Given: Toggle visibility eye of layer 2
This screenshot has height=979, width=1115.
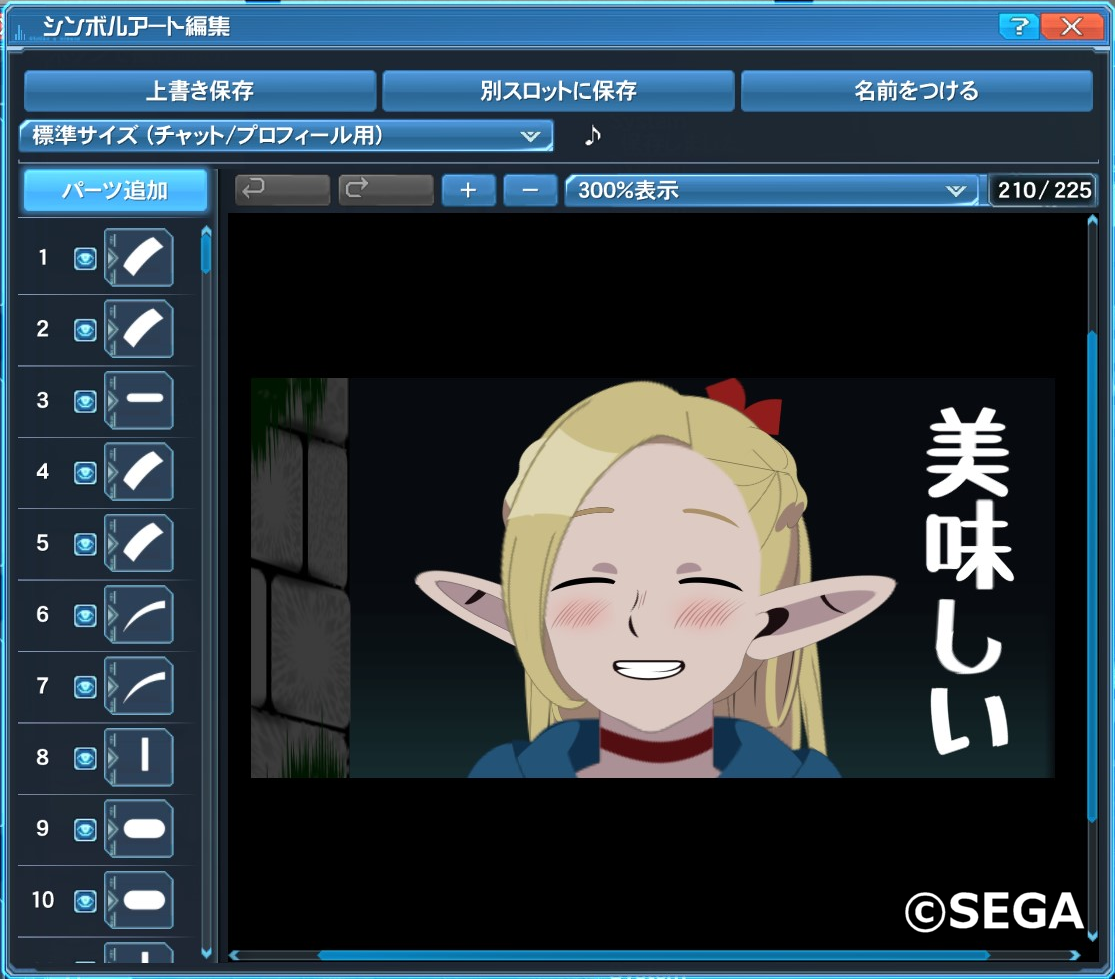Looking at the screenshot, I should 85,330.
